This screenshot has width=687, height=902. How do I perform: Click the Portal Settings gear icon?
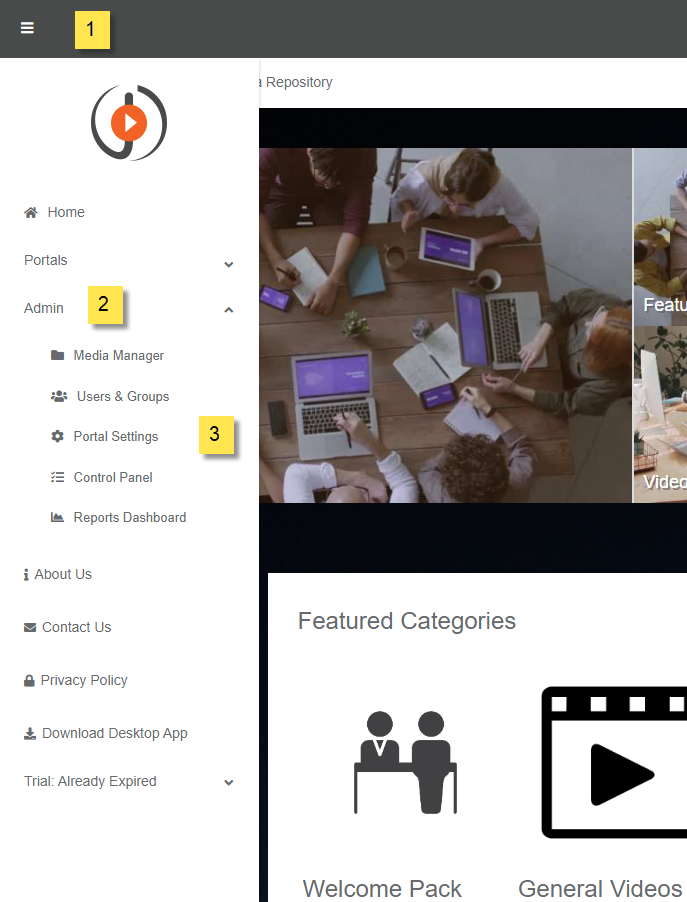(57, 437)
